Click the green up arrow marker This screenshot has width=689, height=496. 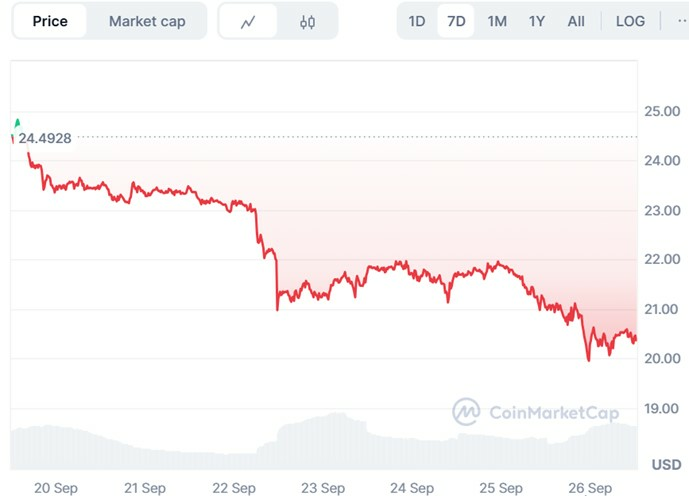(16, 122)
